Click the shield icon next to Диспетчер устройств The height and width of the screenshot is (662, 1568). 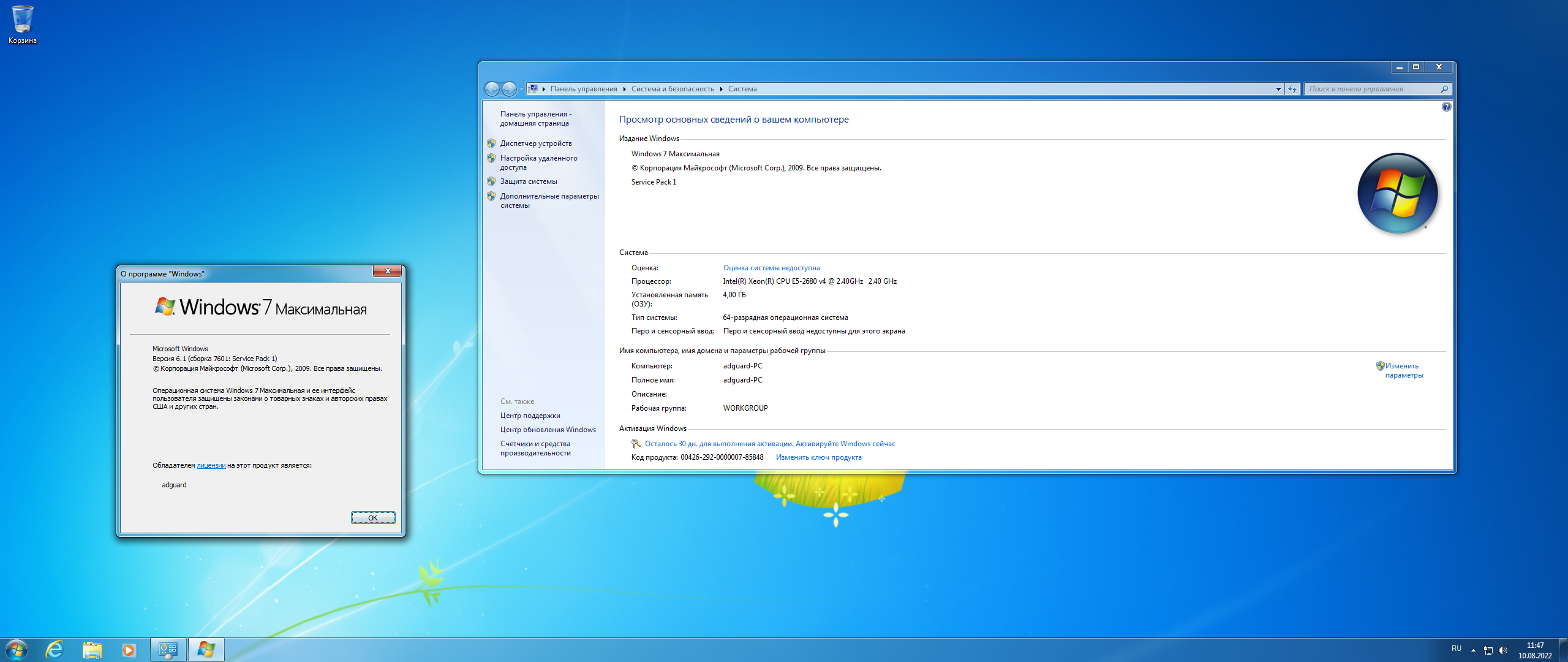point(491,143)
